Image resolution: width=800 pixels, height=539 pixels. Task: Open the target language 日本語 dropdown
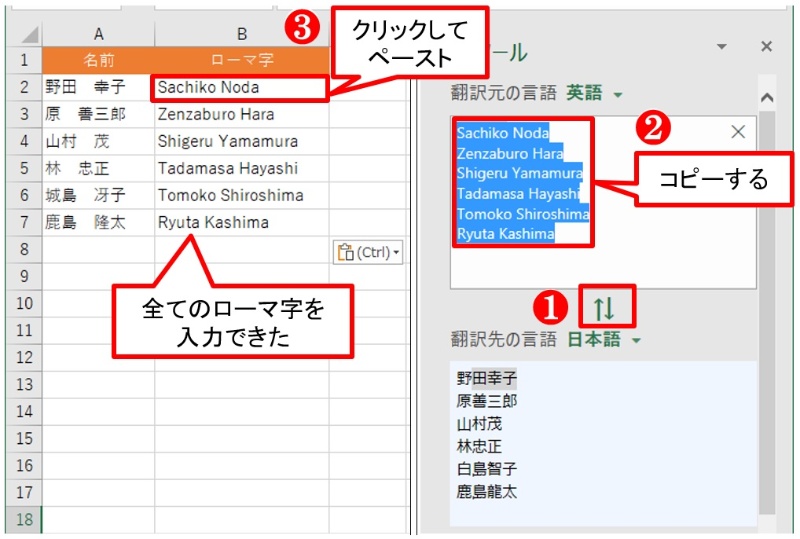(636, 340)
